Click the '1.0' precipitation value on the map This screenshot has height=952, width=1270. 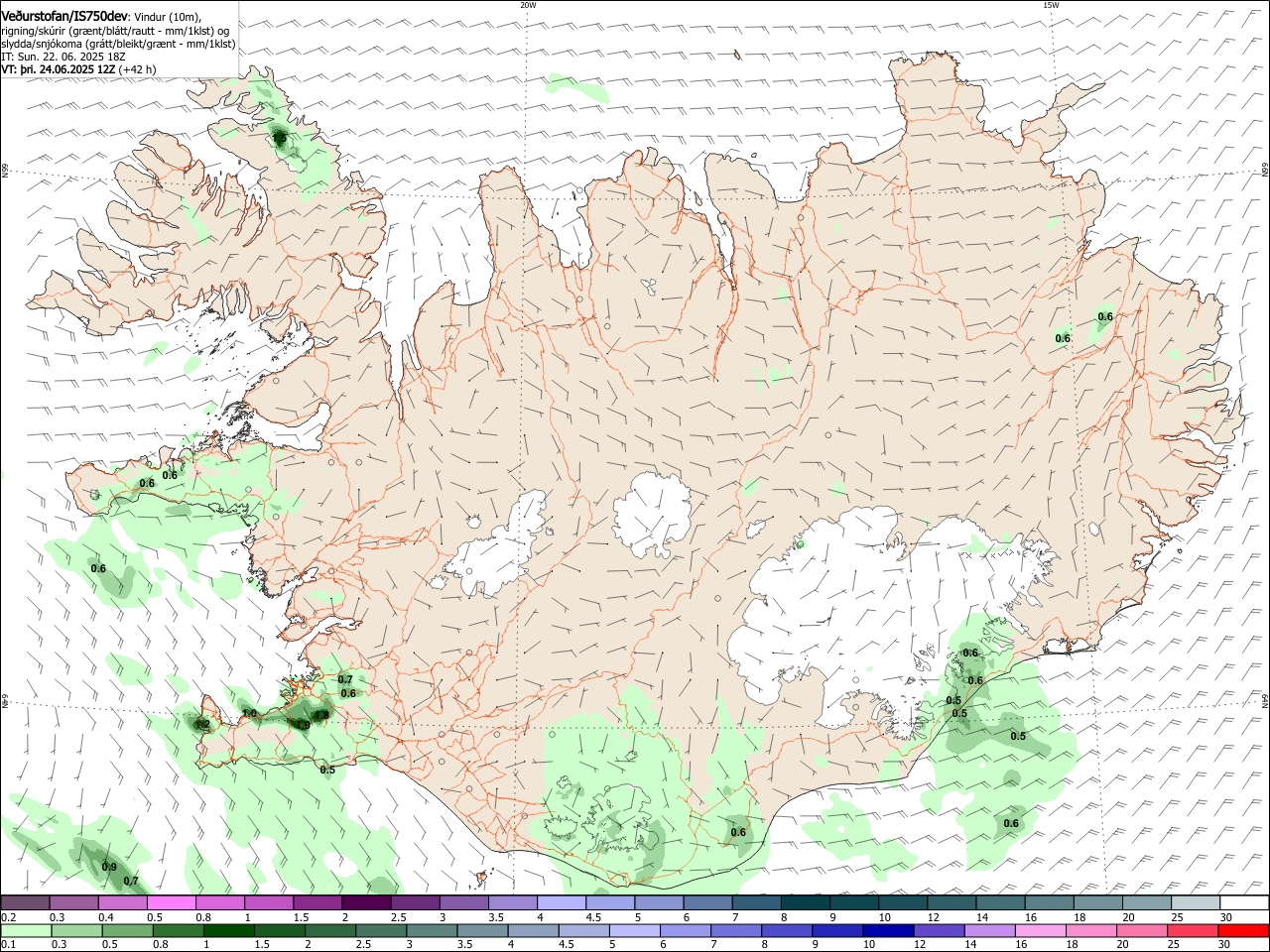click(249, 713)
